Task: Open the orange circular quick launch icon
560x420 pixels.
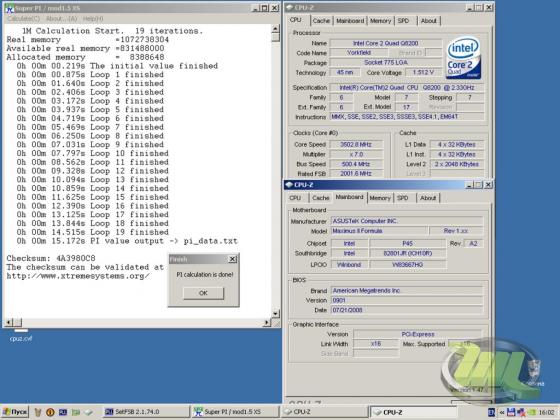Action: (x=50, y=412)
